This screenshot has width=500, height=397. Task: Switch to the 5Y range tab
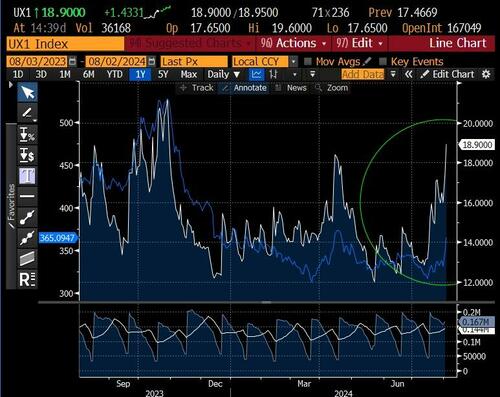tap(163, 74)
